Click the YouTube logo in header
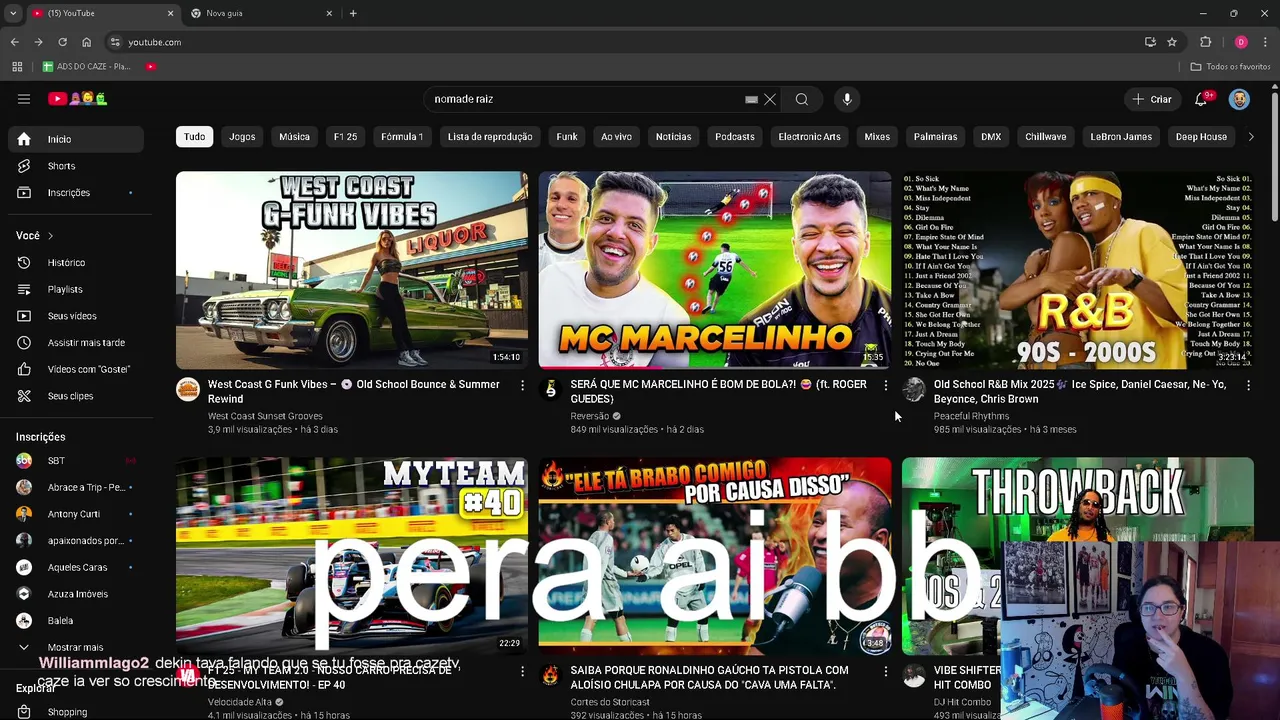 (x=78, y=99)
